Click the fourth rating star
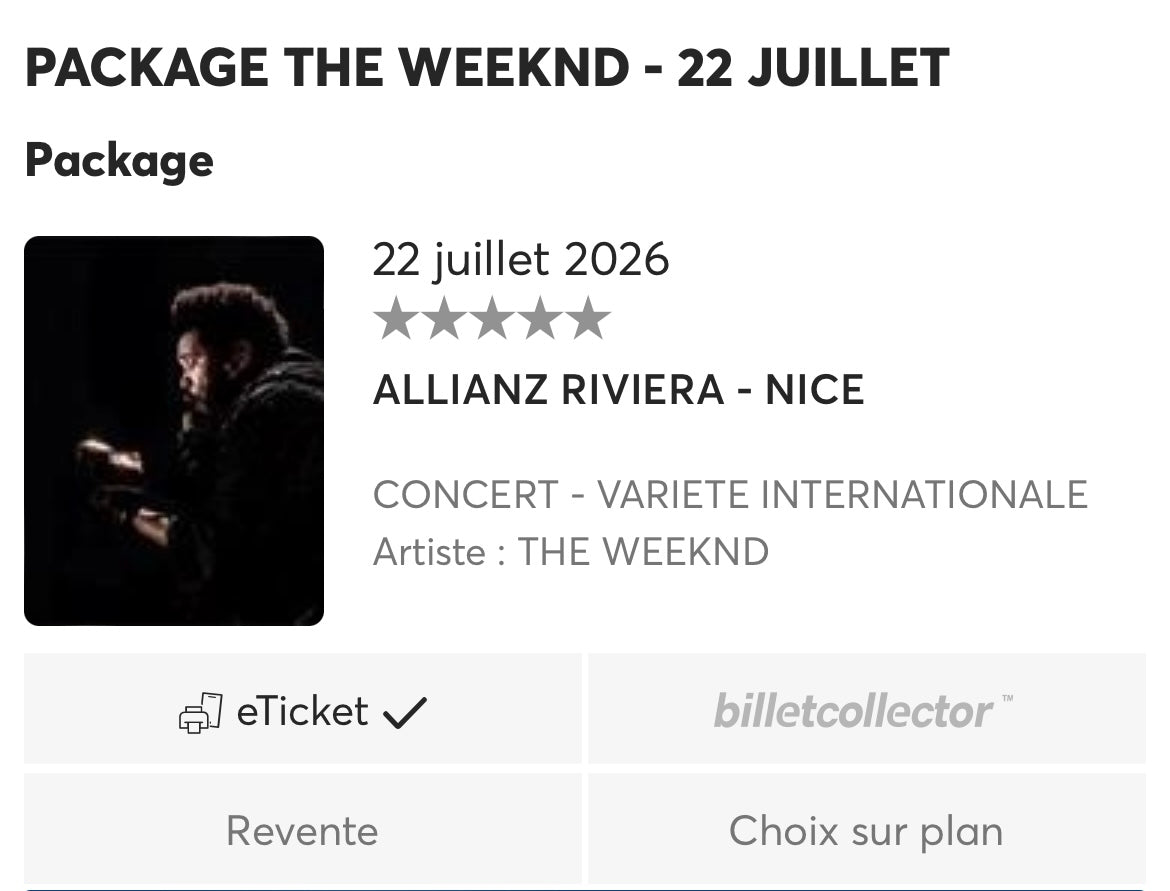 539,318
